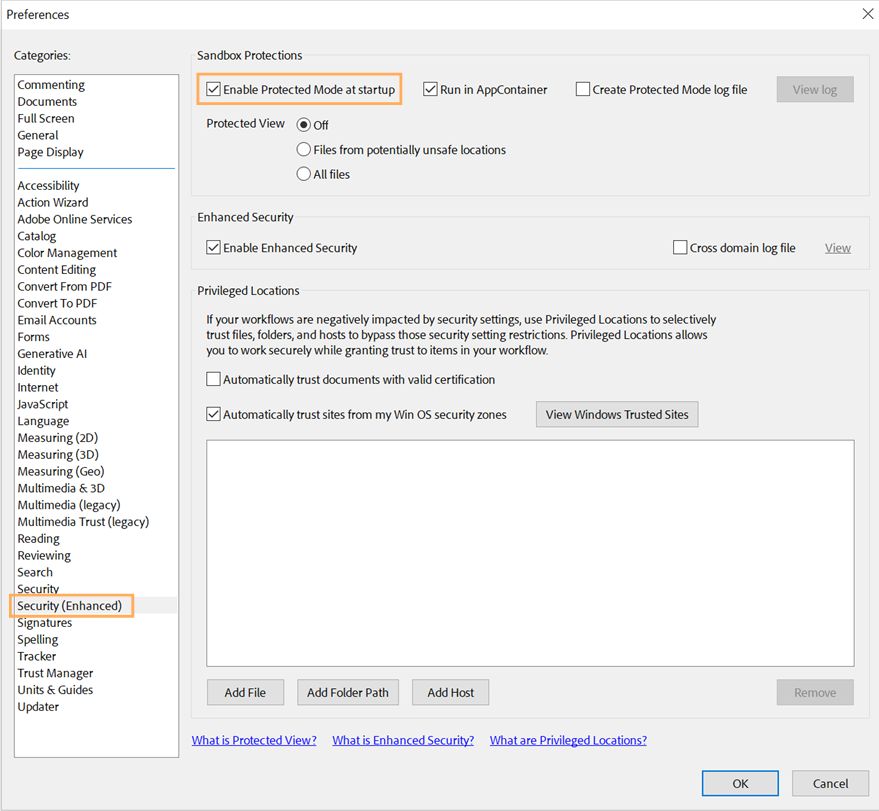Select the Trust Manager category
Viewport: 879px width, 811px height.
55,672
